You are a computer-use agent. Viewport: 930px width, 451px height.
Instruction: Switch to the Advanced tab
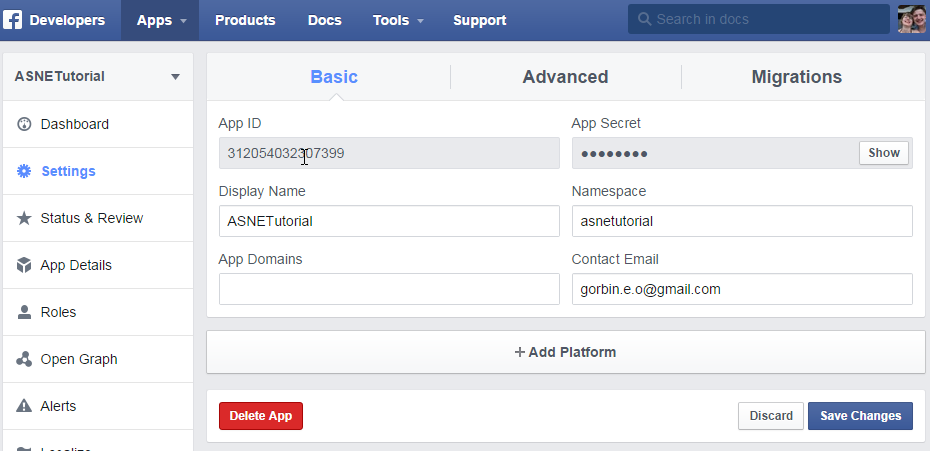coord(565,77)
